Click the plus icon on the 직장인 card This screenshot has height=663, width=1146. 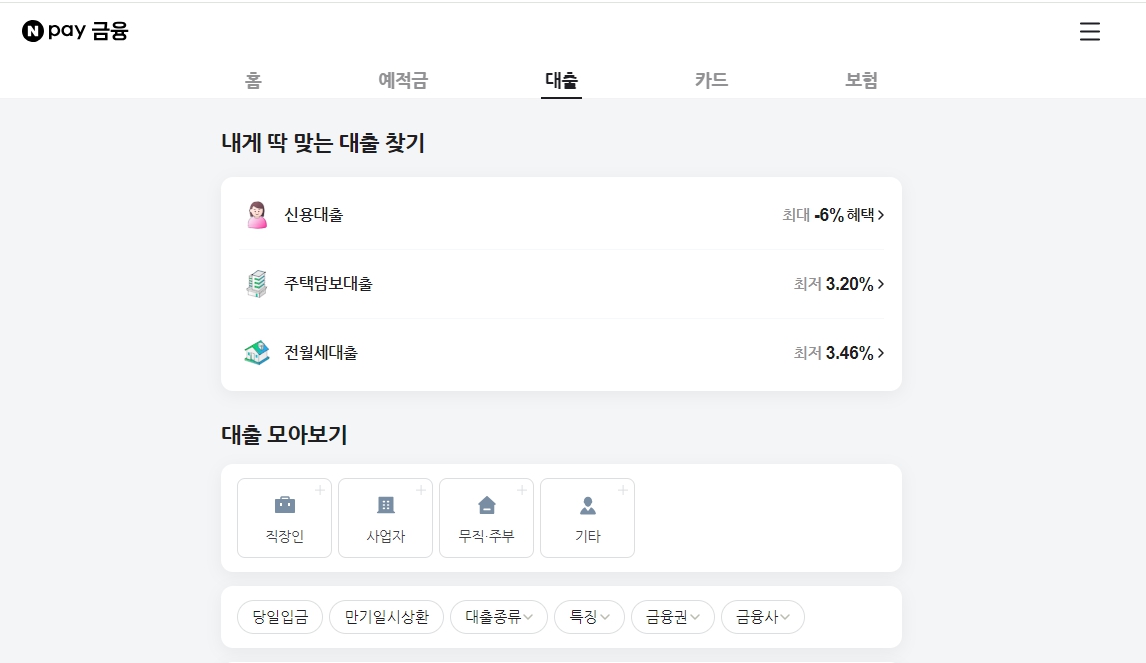[x=322, y=490]
